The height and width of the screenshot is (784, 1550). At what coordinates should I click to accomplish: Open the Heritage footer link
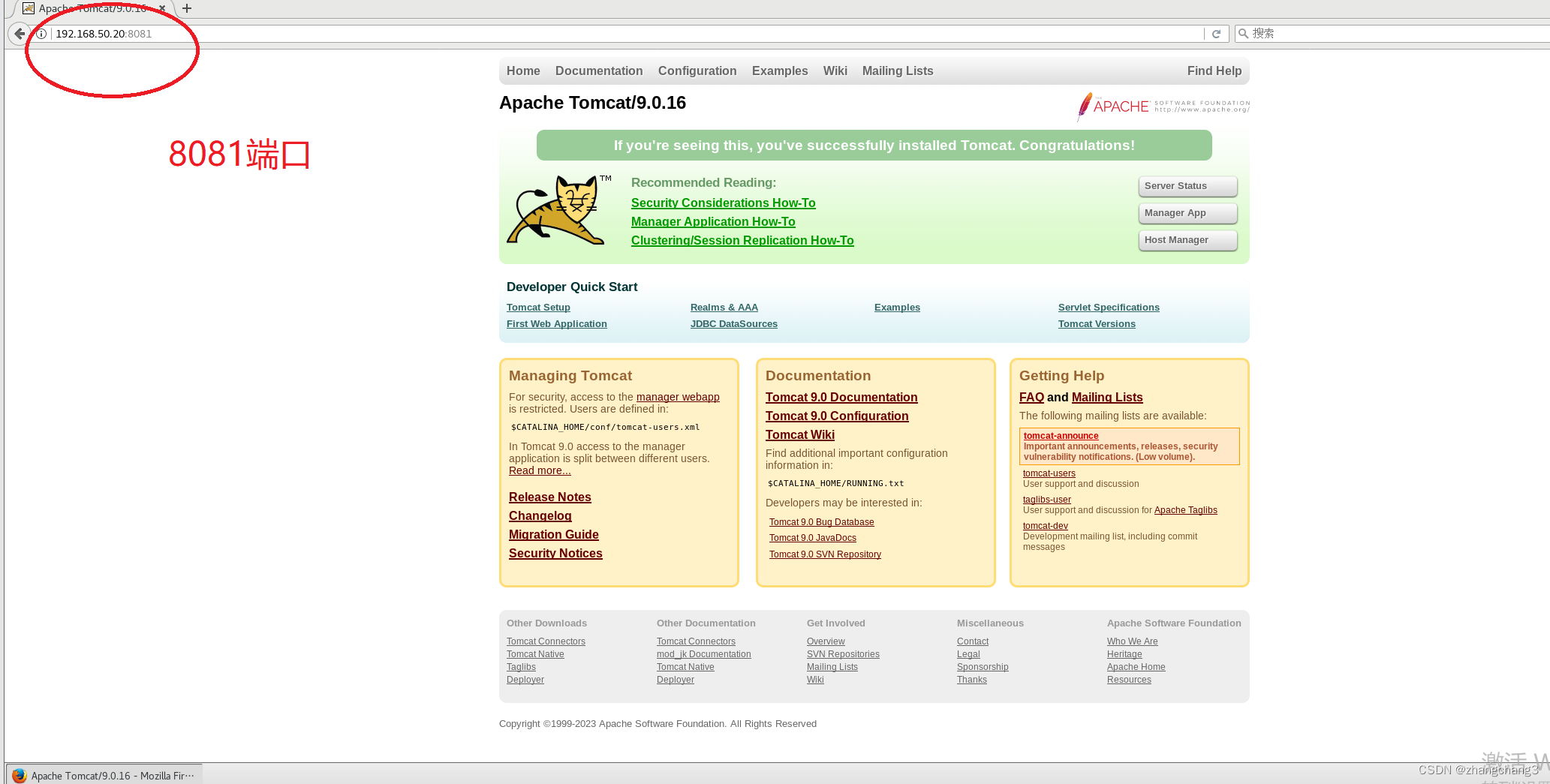point(1124,654)
